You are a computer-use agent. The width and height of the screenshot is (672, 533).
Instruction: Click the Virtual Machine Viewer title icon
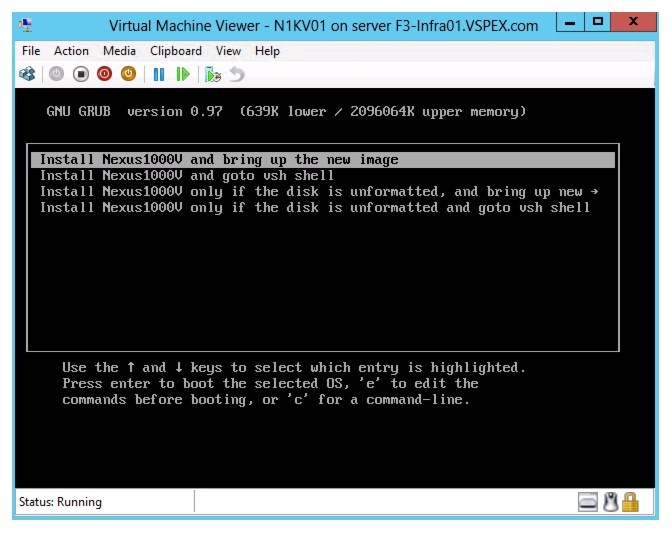26,26
